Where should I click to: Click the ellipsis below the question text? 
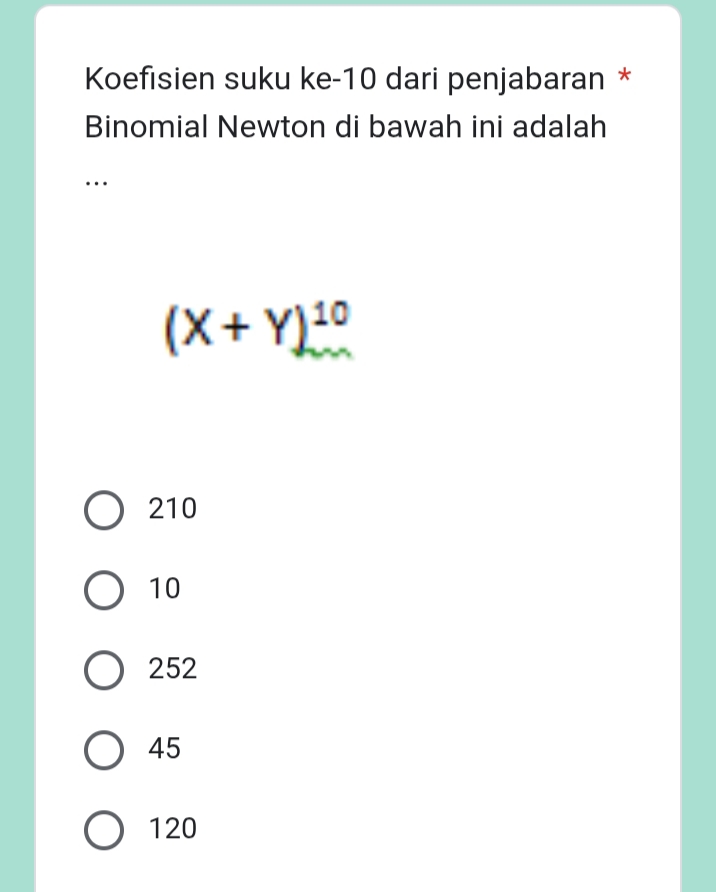coord(94,182)
